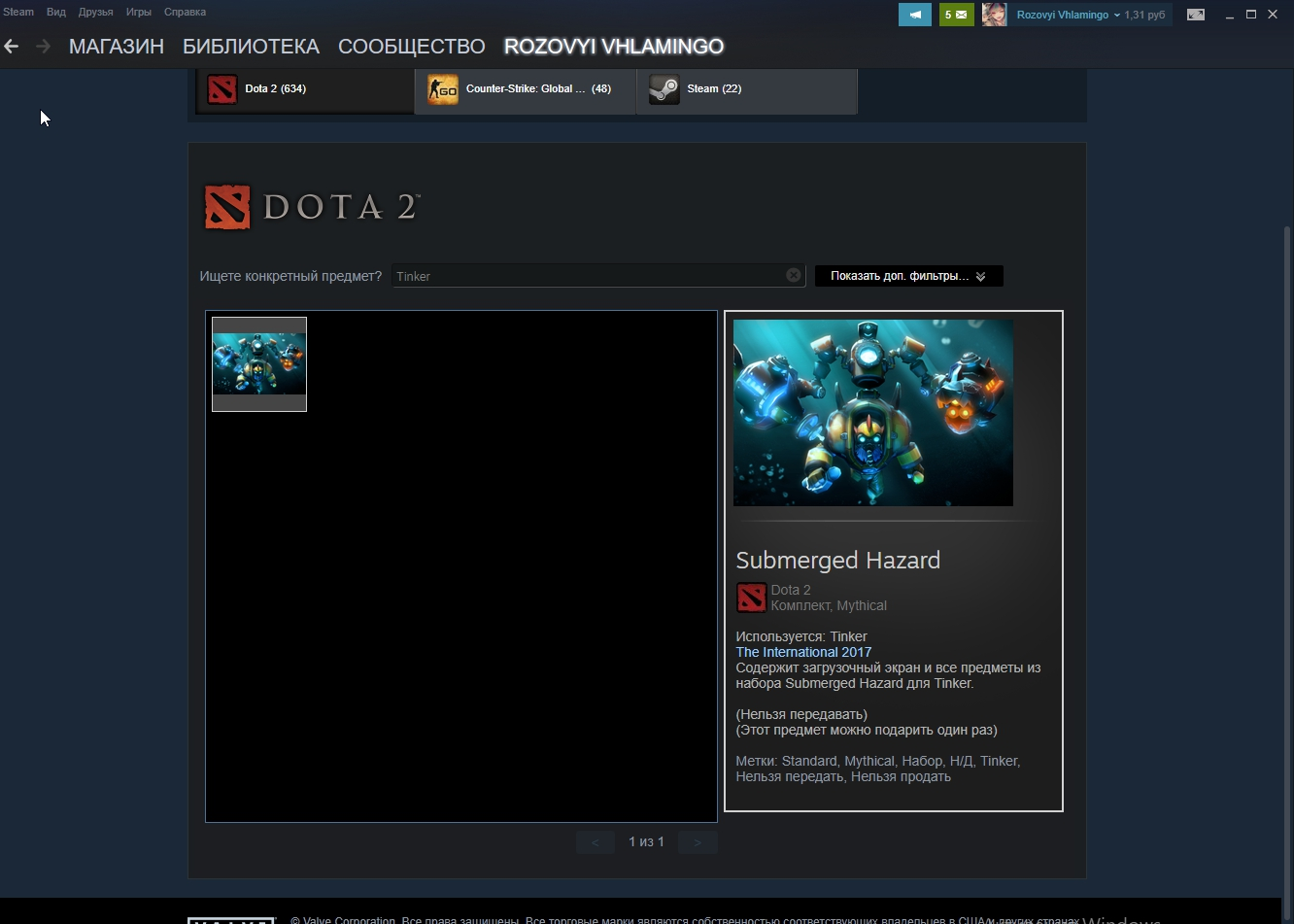Launch Big Picture mode
The width and height of the screenshot is (1294, 924).
tap(1196, 15)
